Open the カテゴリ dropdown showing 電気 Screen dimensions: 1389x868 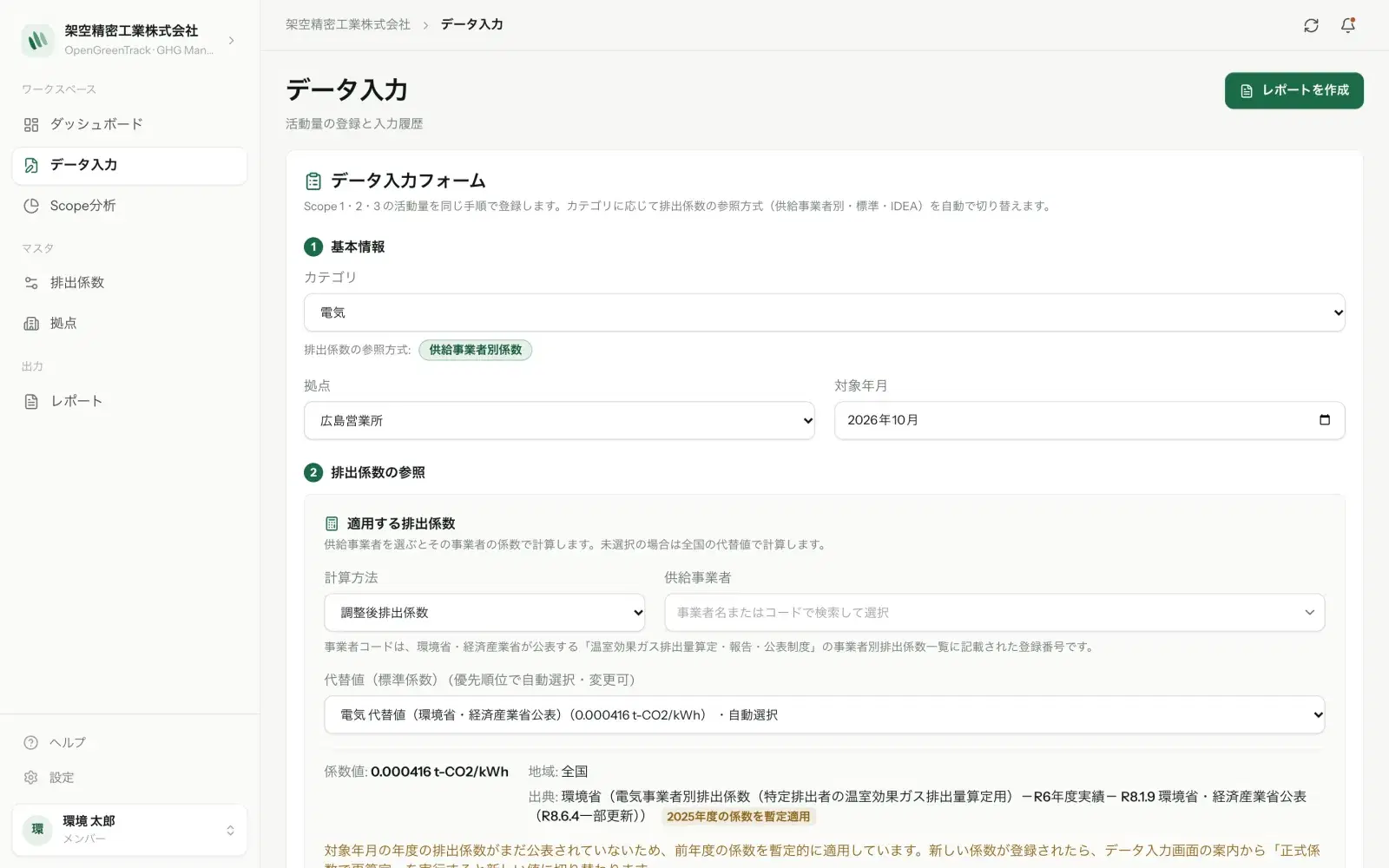(825, 312)
